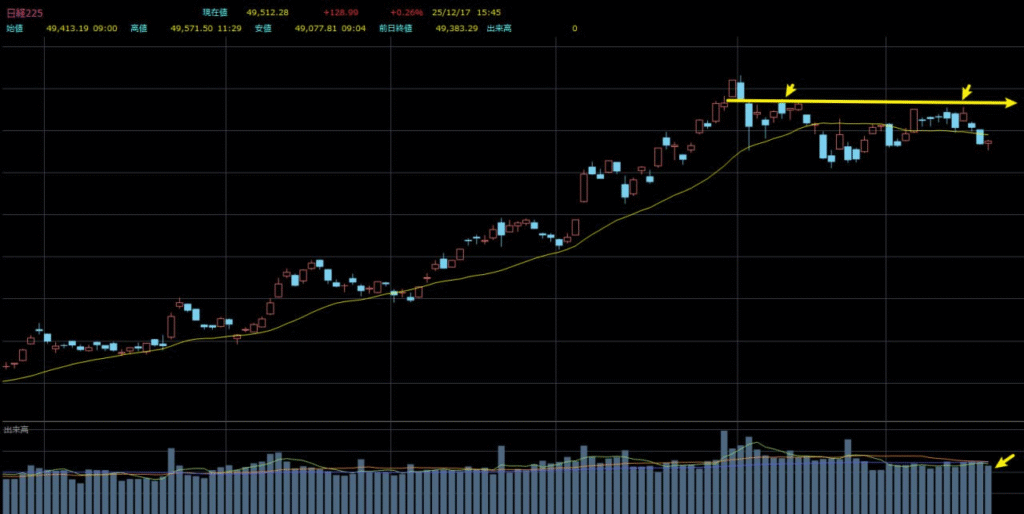
Task: Click the 出来高 label of the volume panel
Action: pos(16,429)
